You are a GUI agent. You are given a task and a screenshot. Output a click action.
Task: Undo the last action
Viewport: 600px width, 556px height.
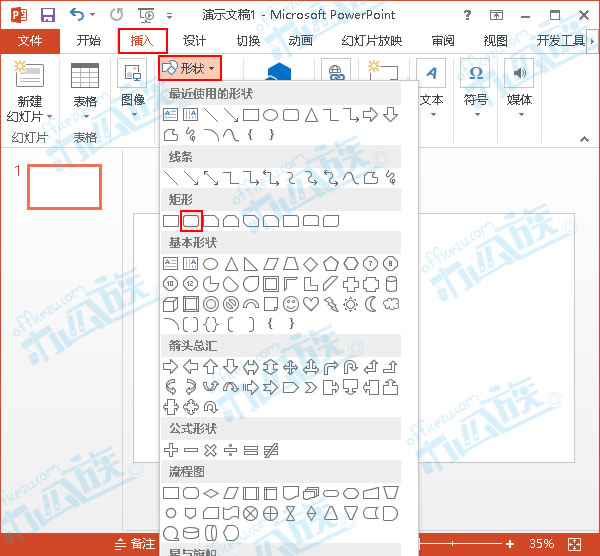77,15
